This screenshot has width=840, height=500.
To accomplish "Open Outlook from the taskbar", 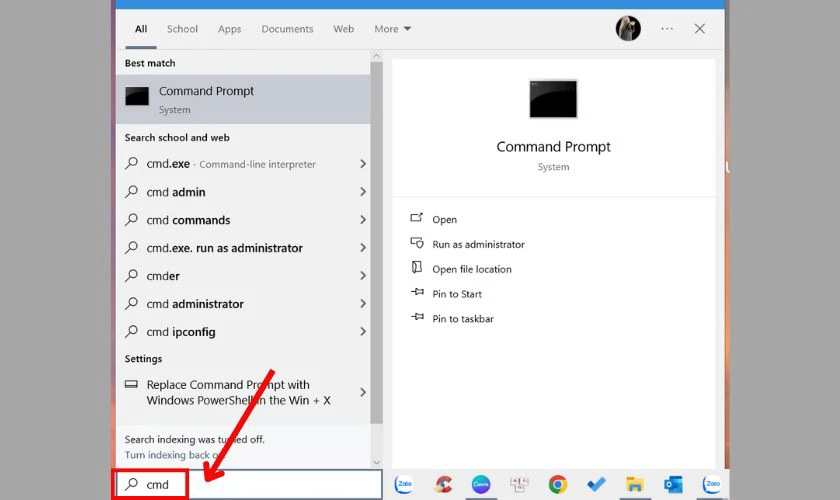I will coord(673,484).
